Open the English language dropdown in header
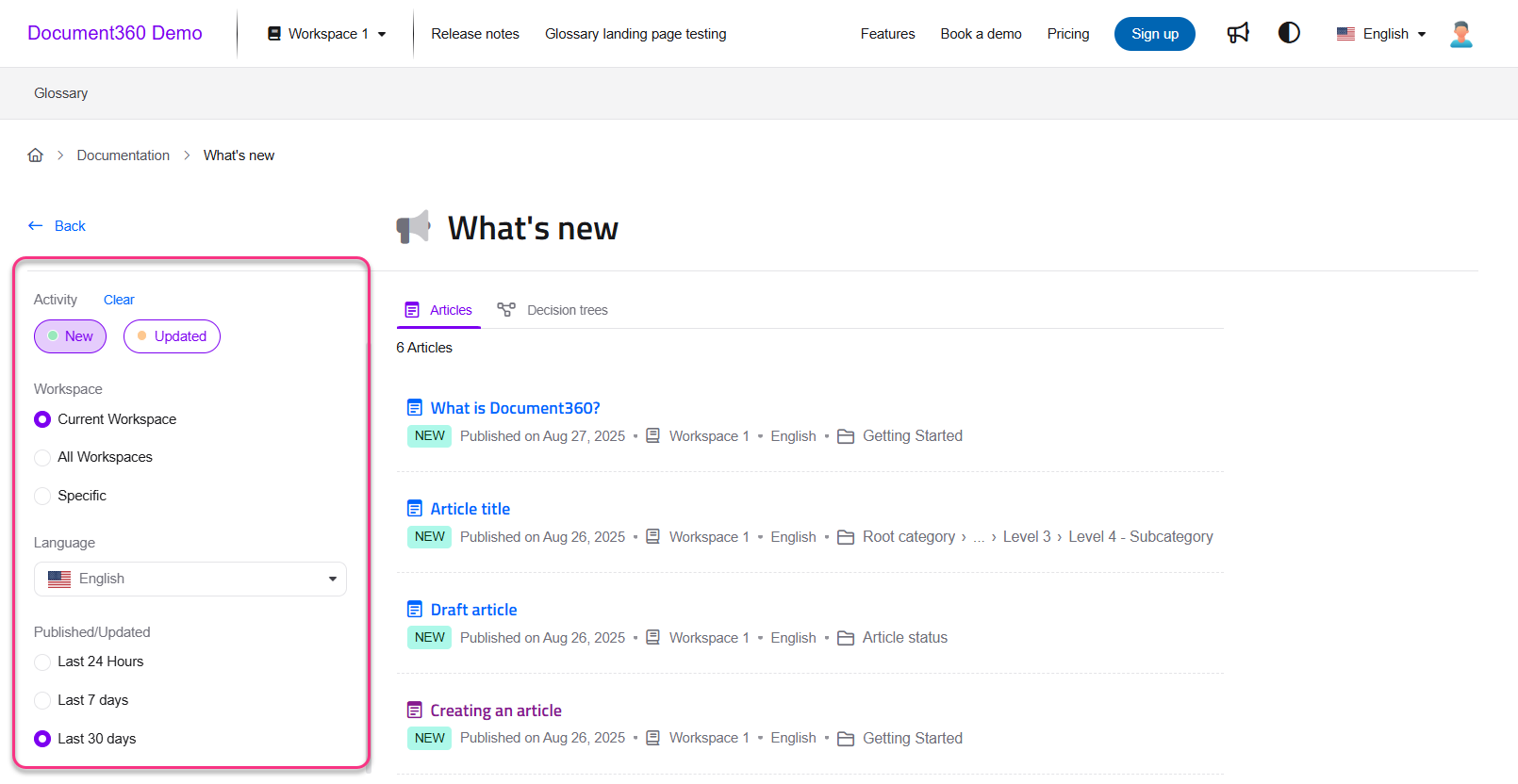Screen dimensions: 1518x784 pos(1381,34)
